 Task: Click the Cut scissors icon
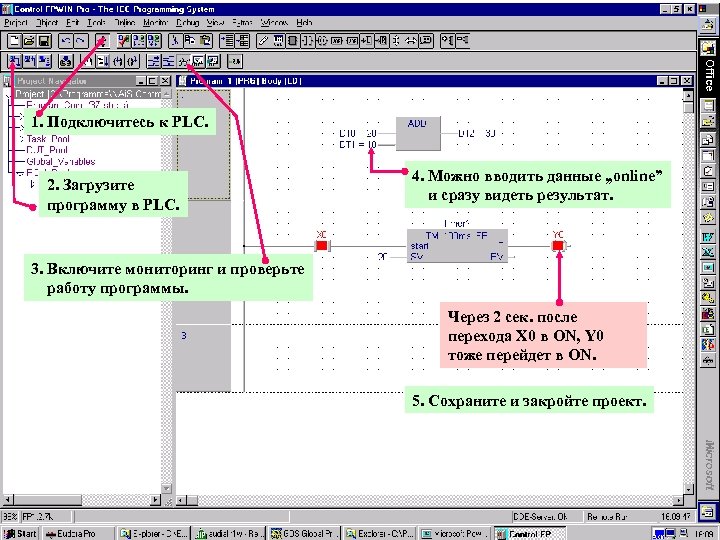point(174,41)
